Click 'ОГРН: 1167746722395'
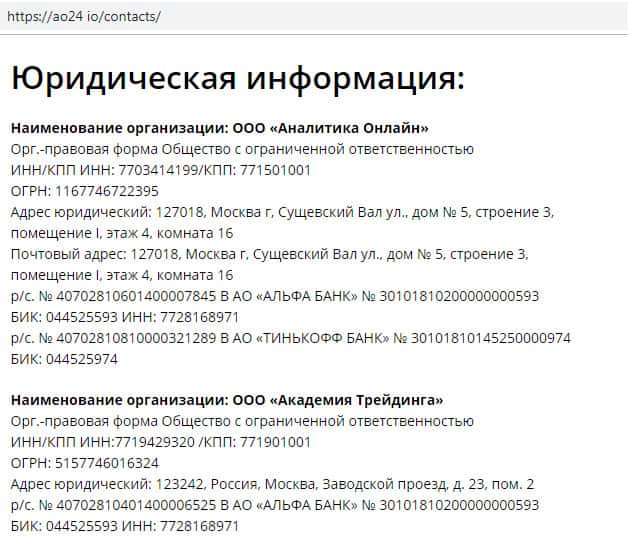 tap(85, 191)
